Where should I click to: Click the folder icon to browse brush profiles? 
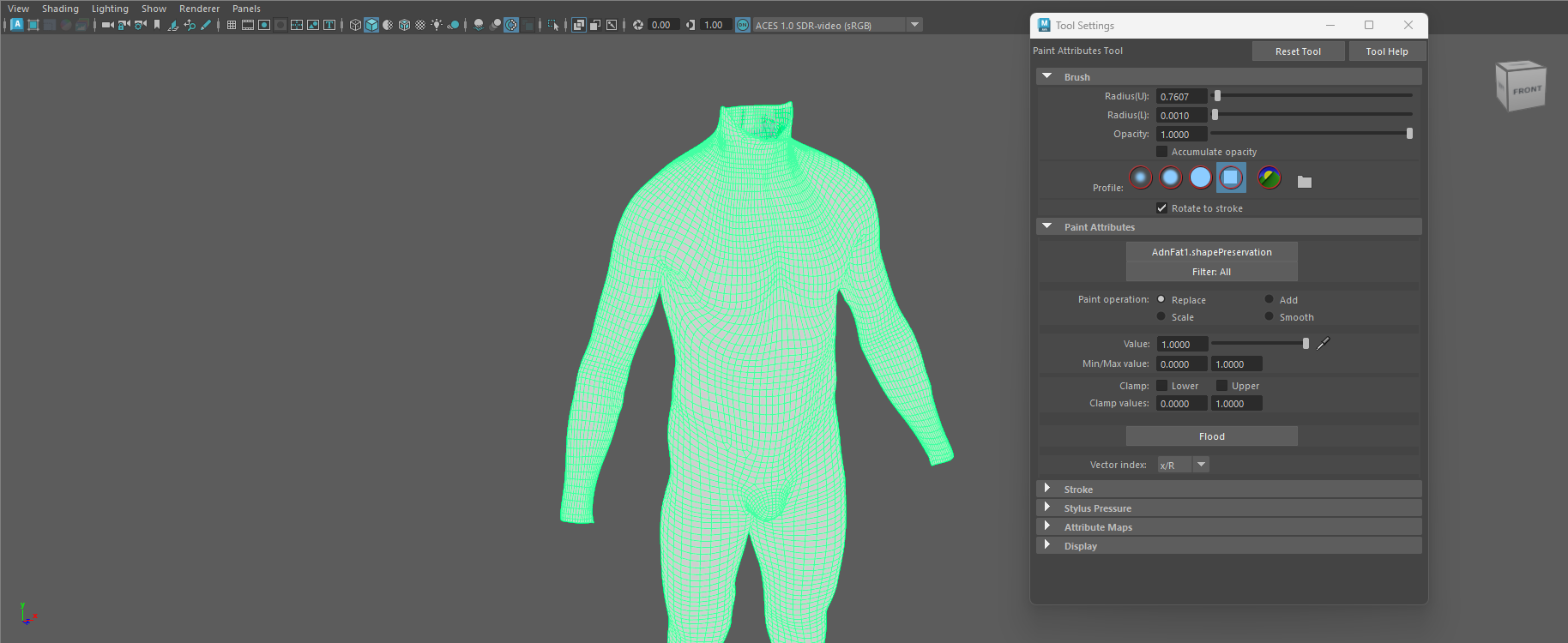coord(1304,182)
